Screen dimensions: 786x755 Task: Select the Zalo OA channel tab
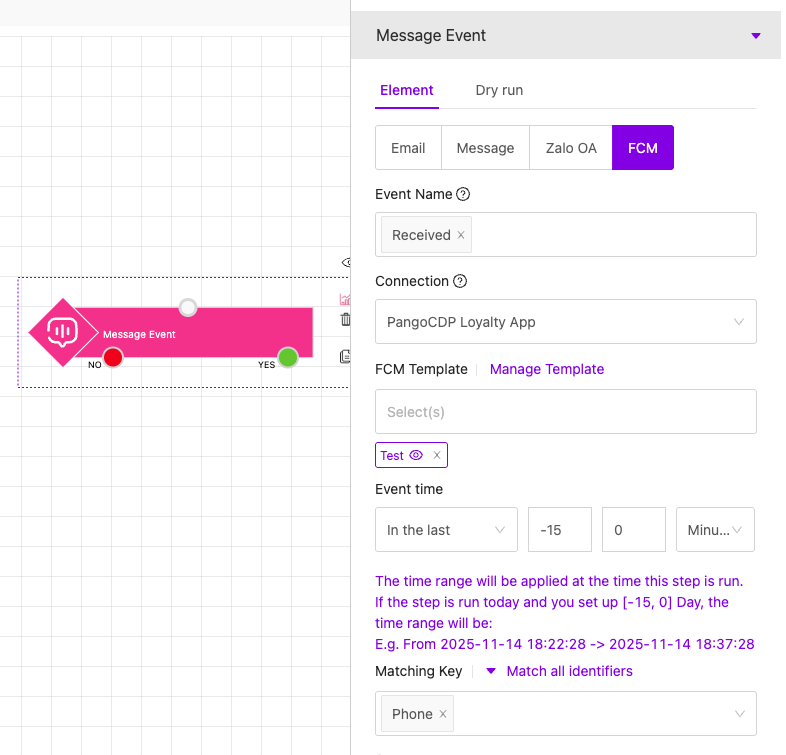(571, 148)
